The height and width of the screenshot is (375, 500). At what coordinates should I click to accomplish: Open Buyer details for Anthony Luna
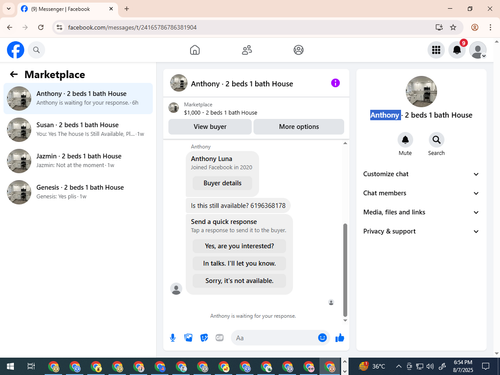222,183
